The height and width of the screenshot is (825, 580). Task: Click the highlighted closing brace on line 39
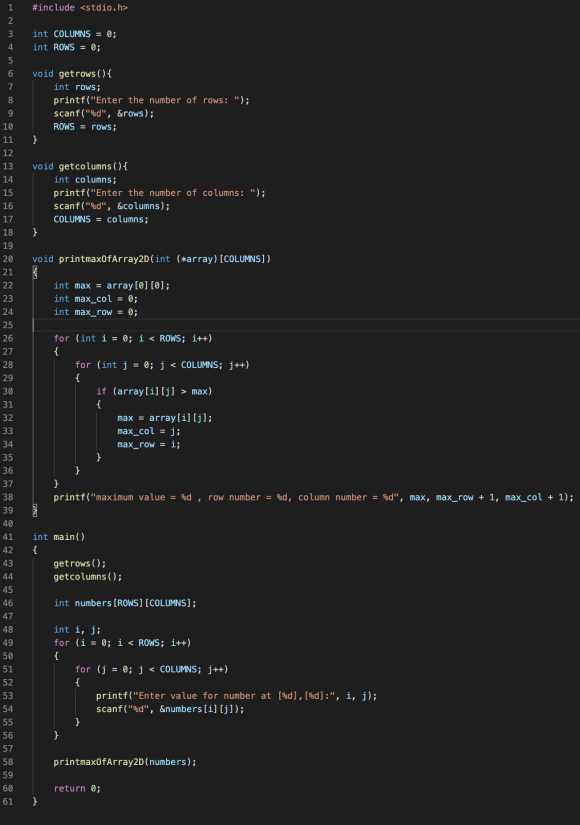pos(35,510)
